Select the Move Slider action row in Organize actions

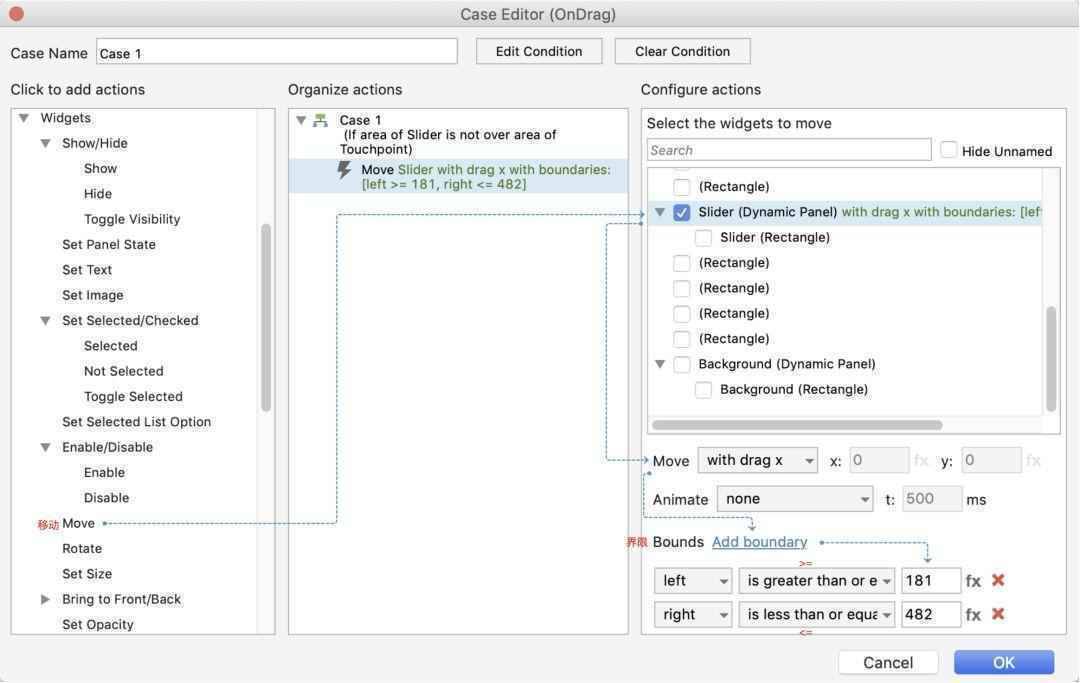click(x=459, y=177)
